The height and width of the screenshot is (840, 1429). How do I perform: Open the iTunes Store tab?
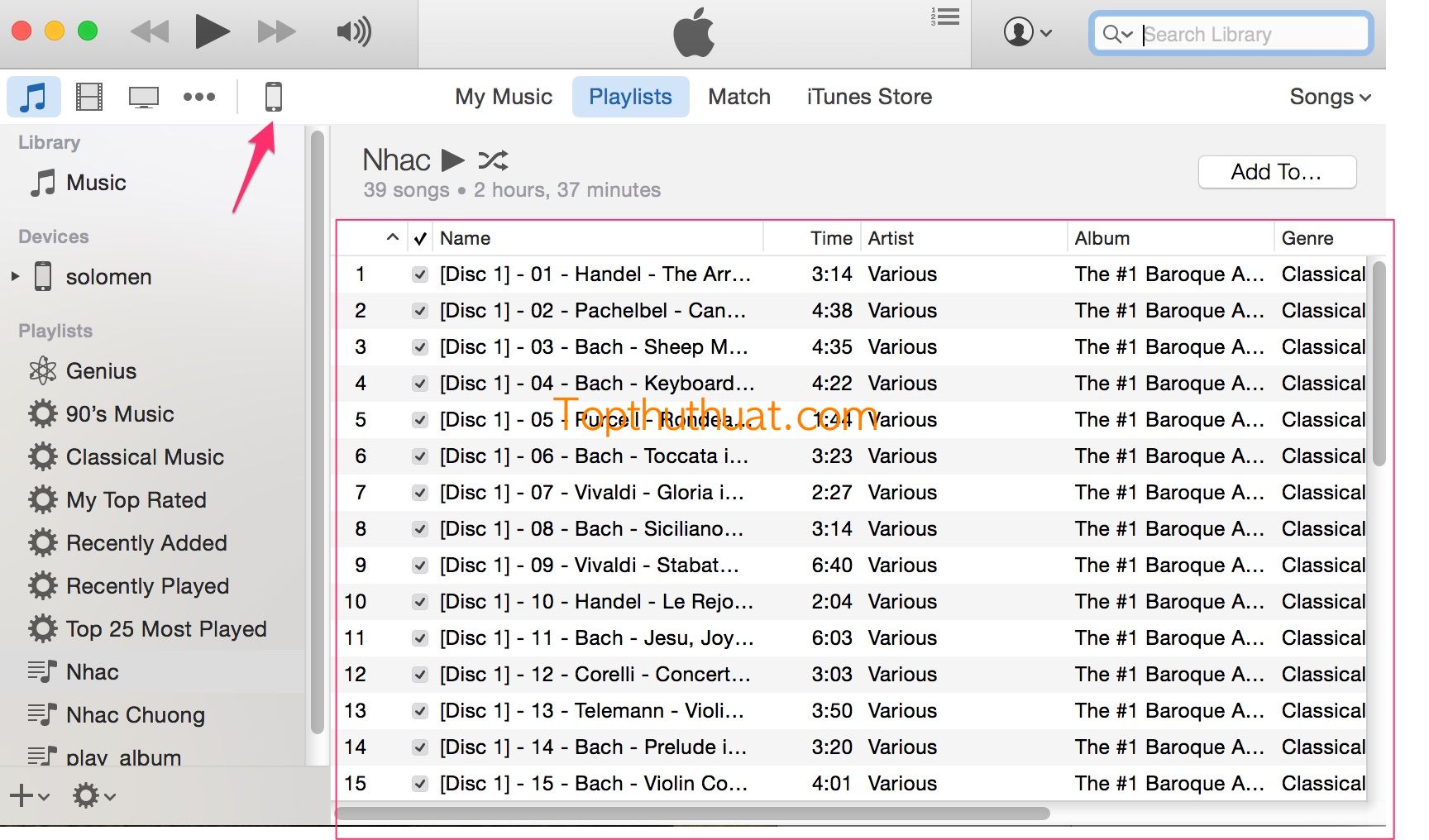point(869,97)
